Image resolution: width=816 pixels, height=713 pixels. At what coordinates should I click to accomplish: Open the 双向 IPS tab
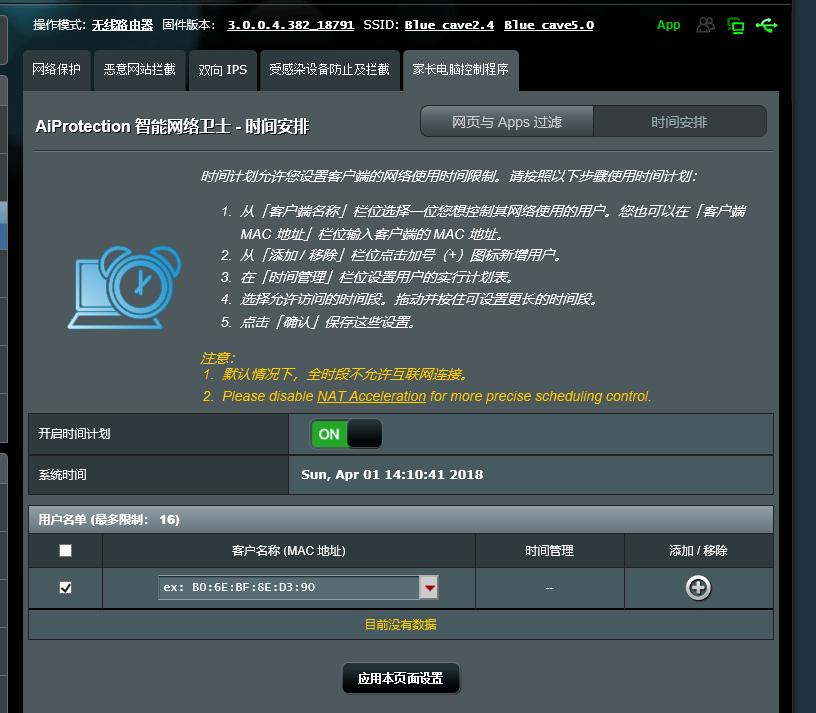pyautogui.click(x=223, y=70)
